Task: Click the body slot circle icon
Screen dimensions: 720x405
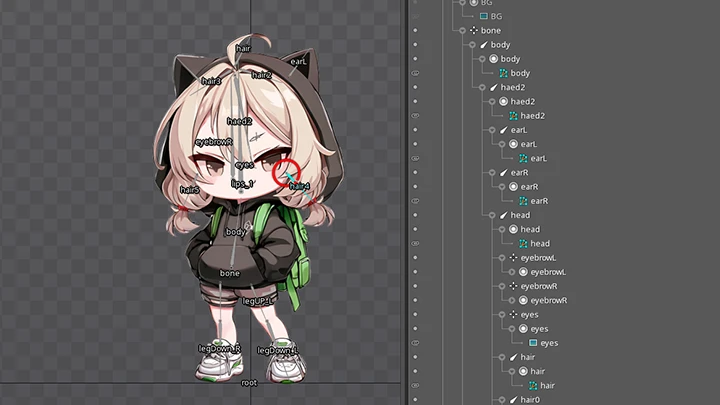Action: point(494,59)
